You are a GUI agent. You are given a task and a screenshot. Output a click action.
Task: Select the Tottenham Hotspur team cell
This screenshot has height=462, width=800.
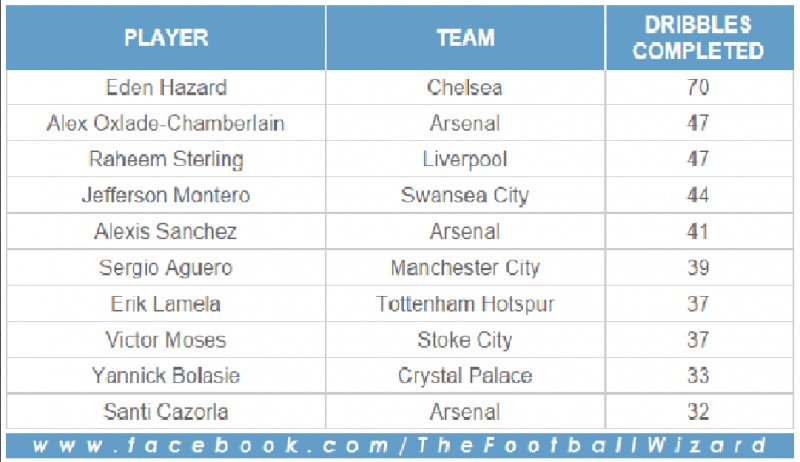point(465,304)
